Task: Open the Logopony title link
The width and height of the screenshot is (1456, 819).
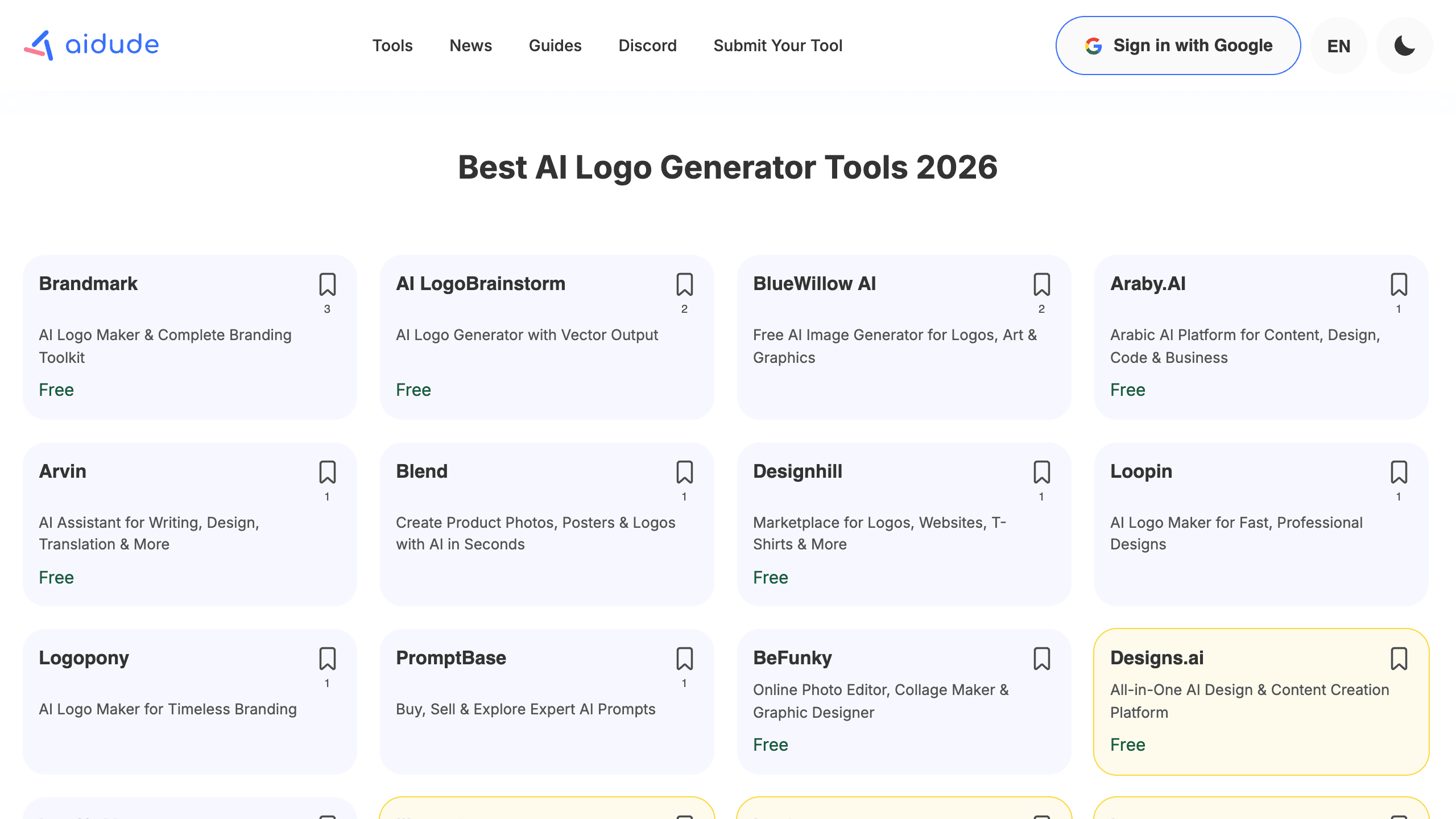Action: click(x=84, y=657)
